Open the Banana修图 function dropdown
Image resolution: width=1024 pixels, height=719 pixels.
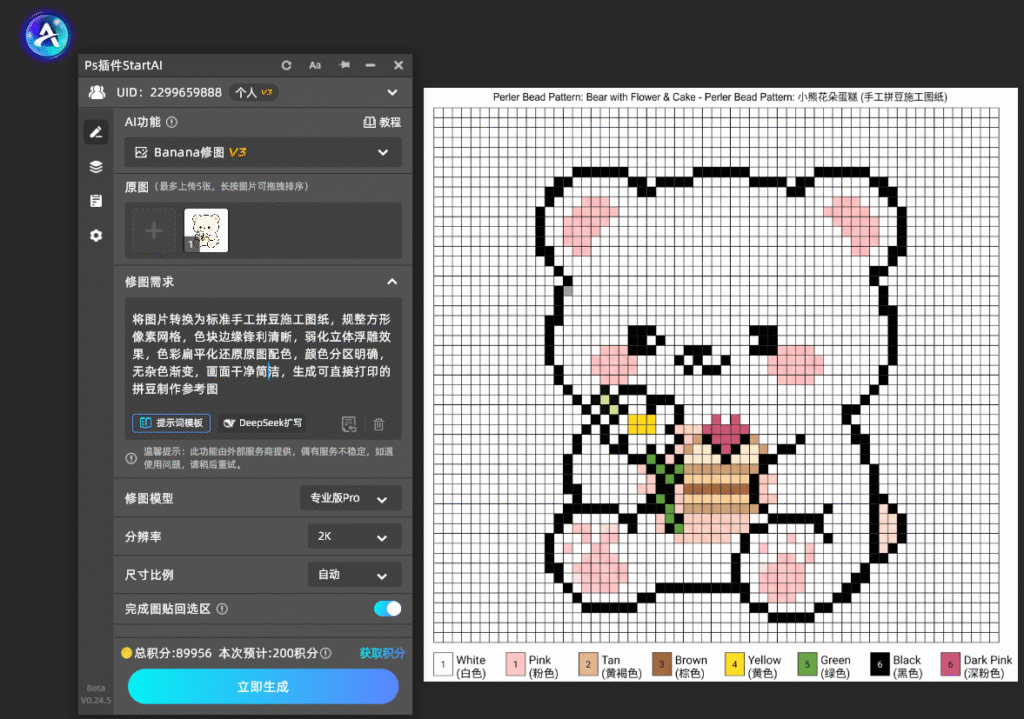(x=263, y=152)
